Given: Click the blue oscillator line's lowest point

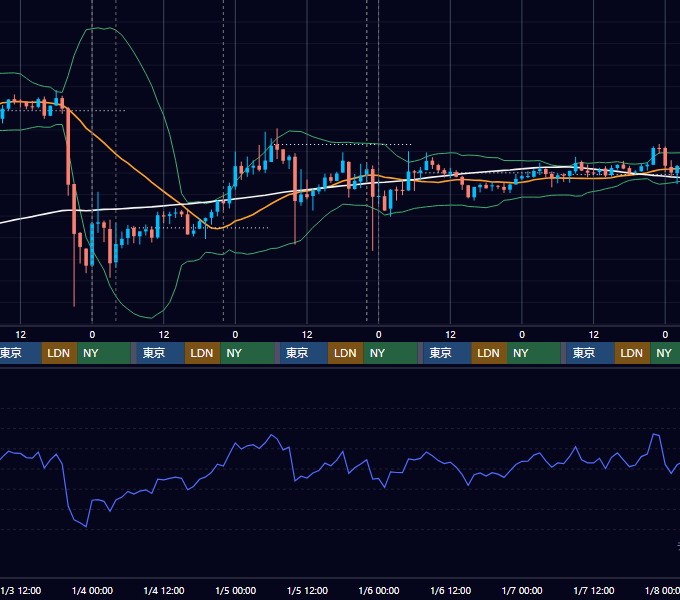Looking at the screenshot, I should click(x=86, y=527).
